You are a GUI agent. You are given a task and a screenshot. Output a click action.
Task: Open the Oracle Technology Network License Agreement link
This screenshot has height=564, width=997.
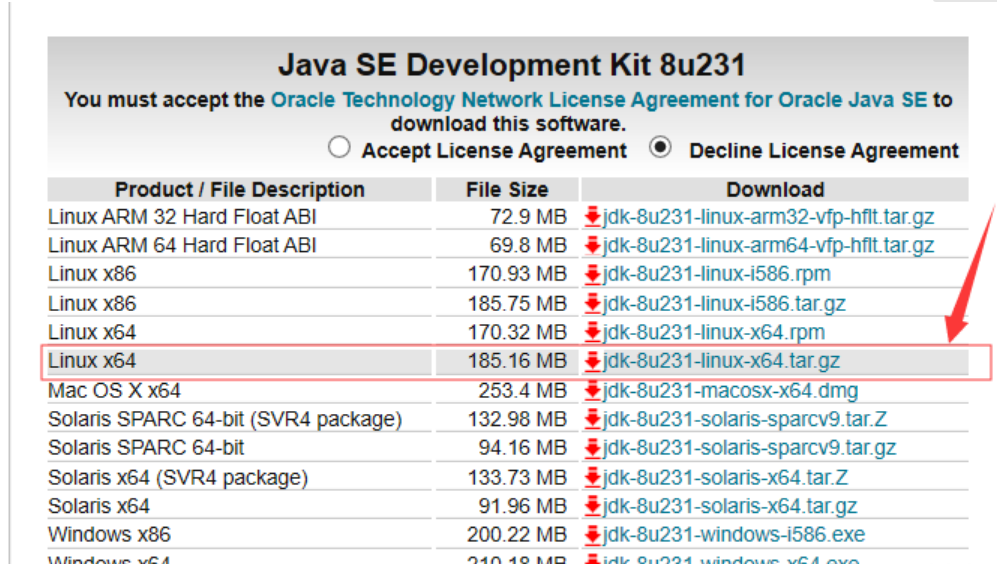pos(599,100)
